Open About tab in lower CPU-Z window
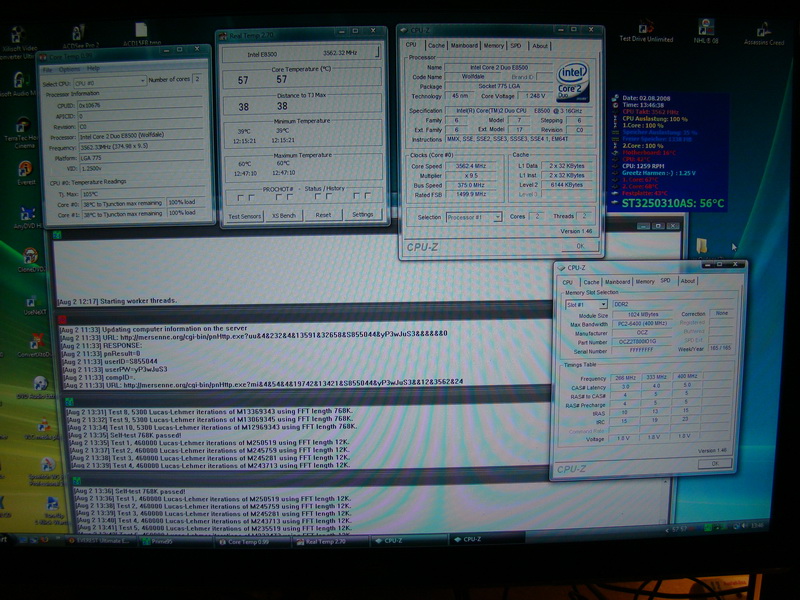Image resolution: width=800 pixels, height=600 pixels. pos(688,281)
